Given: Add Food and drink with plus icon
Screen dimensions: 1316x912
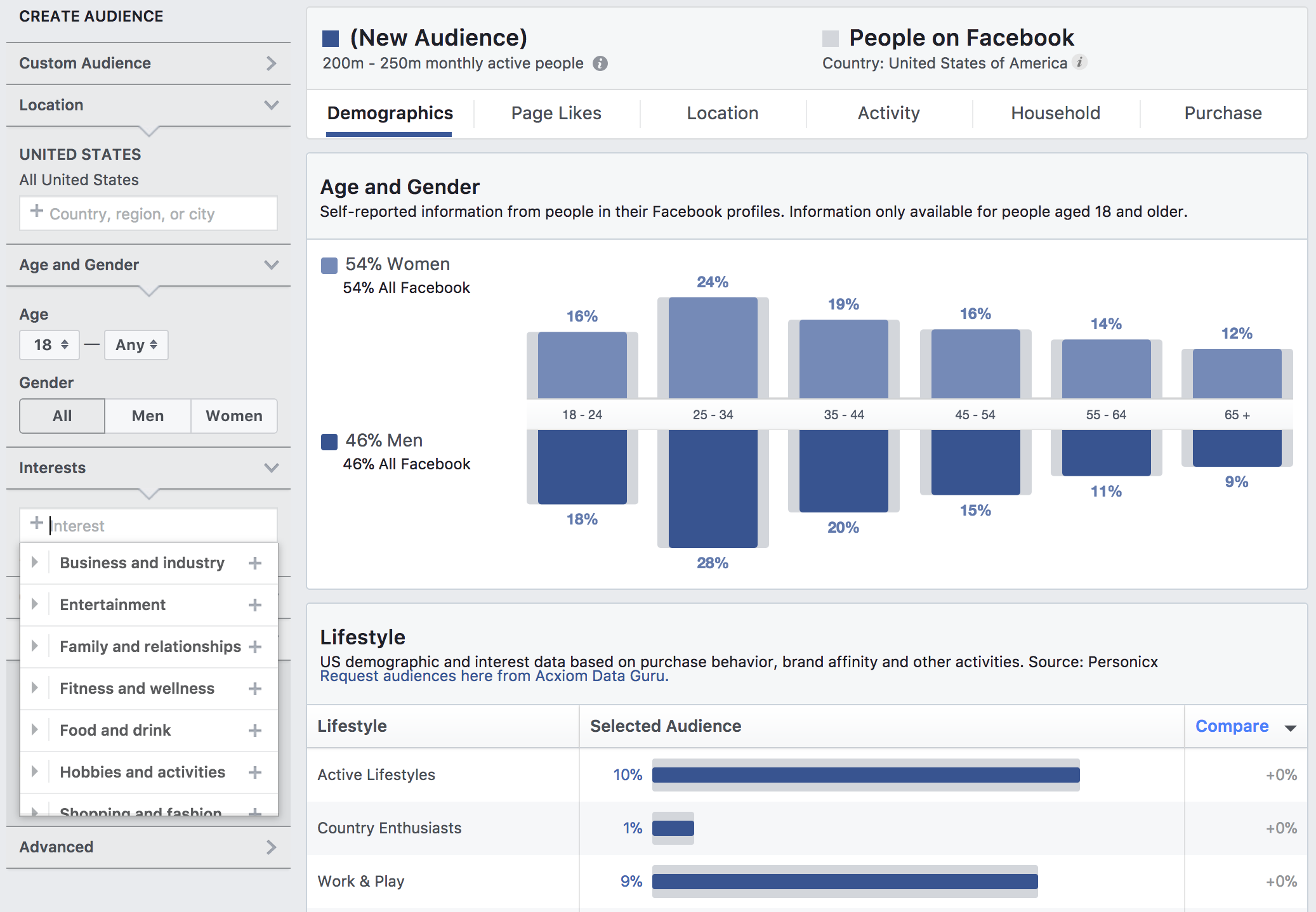Looking at the screenshot, I should (x=255, y=731).
